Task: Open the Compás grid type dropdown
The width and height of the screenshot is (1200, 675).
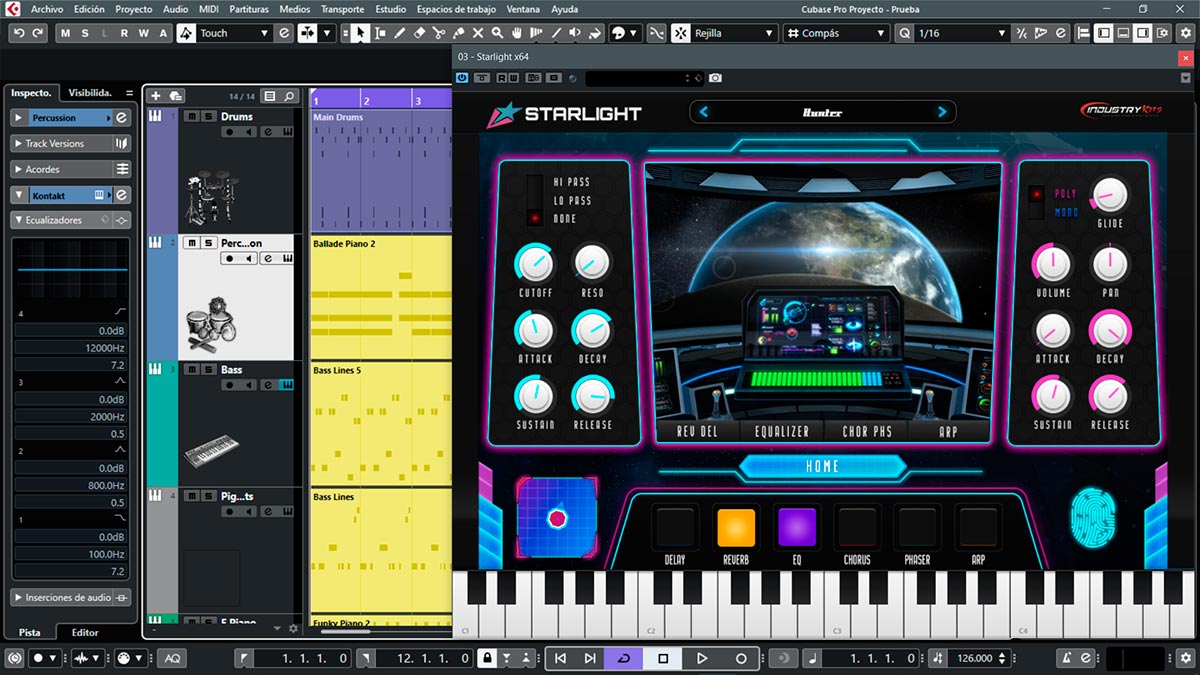Action: tap(836, 33)
